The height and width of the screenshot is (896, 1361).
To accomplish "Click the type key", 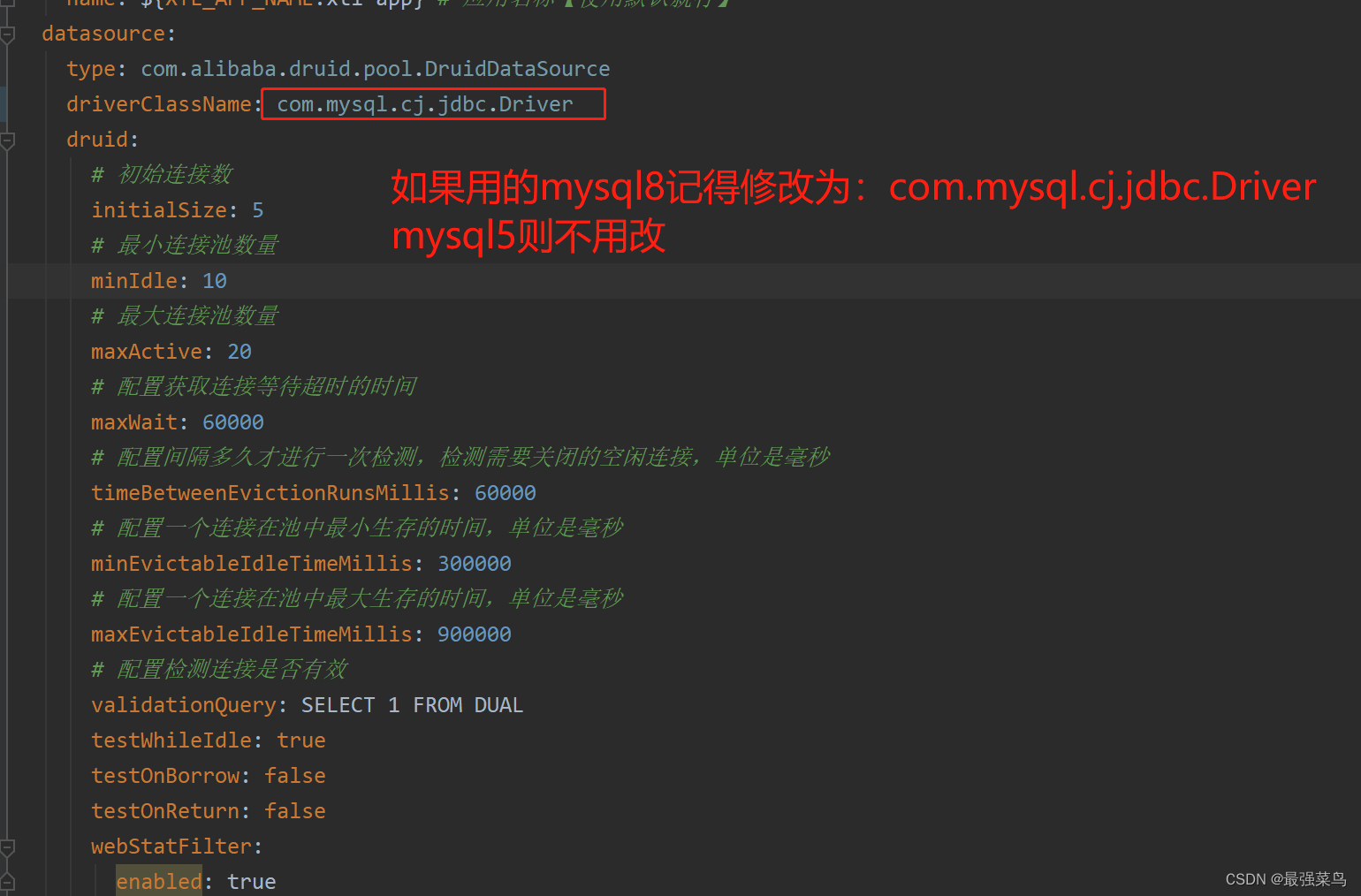I will (x=91, y=69).
